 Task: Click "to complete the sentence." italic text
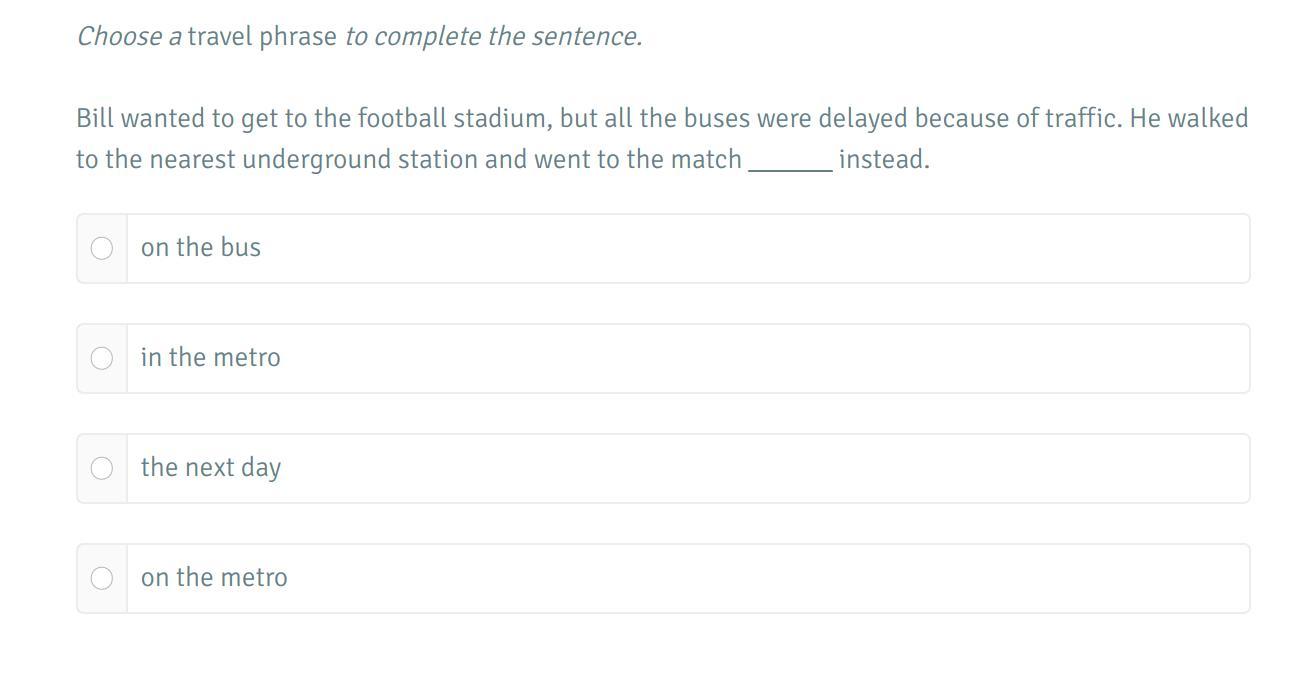493,37
